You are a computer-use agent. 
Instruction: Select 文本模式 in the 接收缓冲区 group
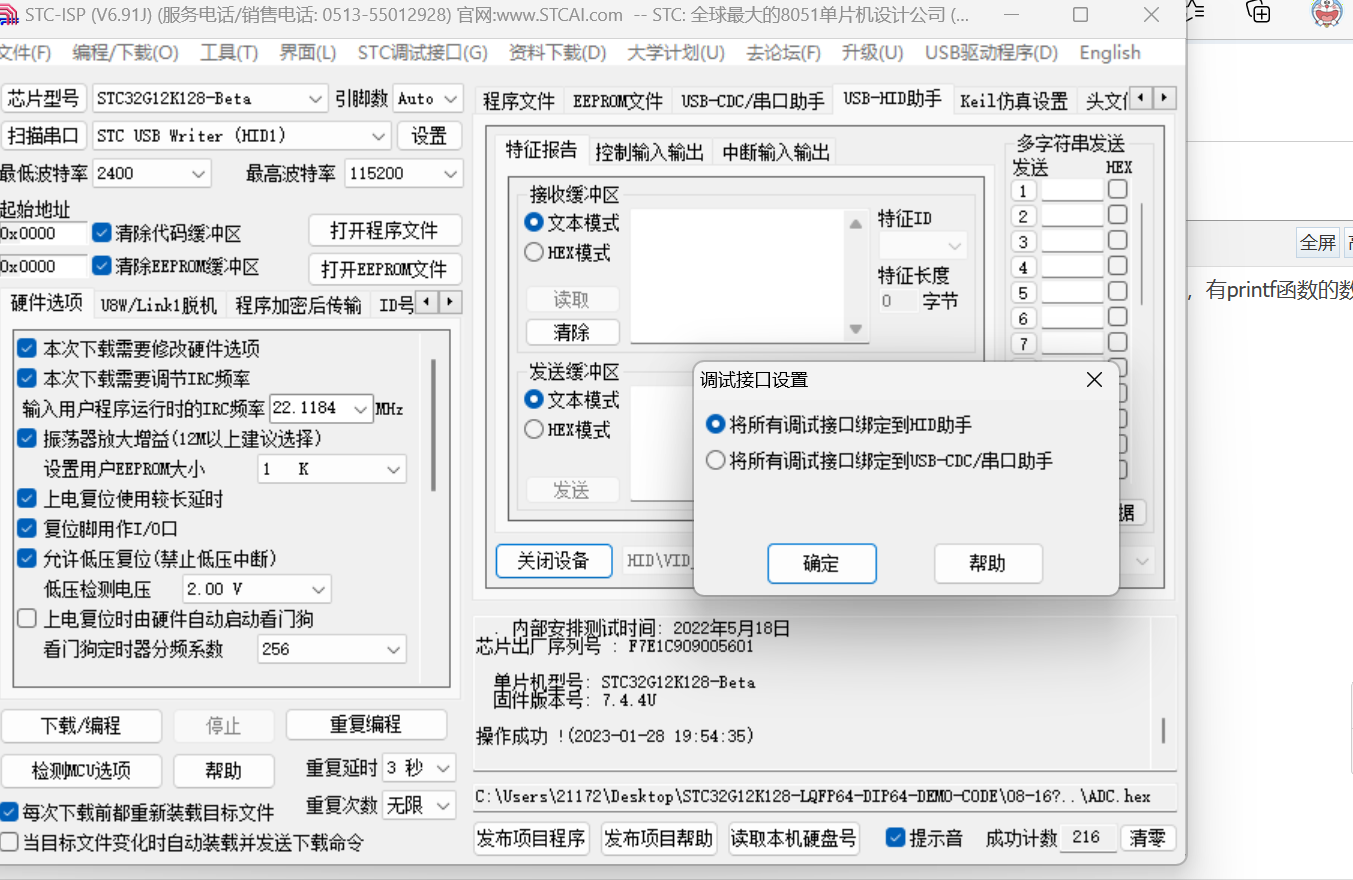534,222
